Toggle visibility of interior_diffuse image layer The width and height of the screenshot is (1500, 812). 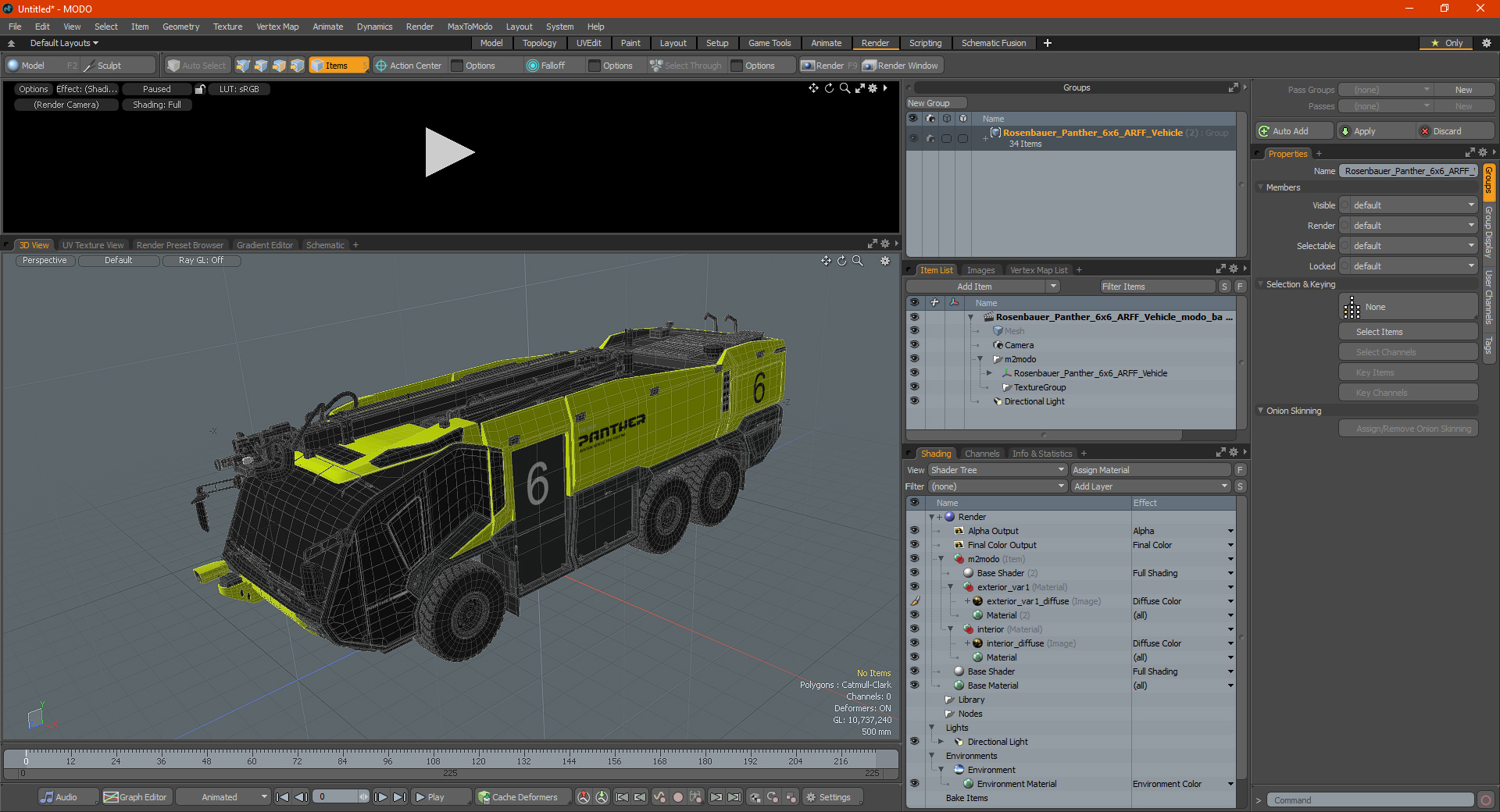[x=914, y=643]
